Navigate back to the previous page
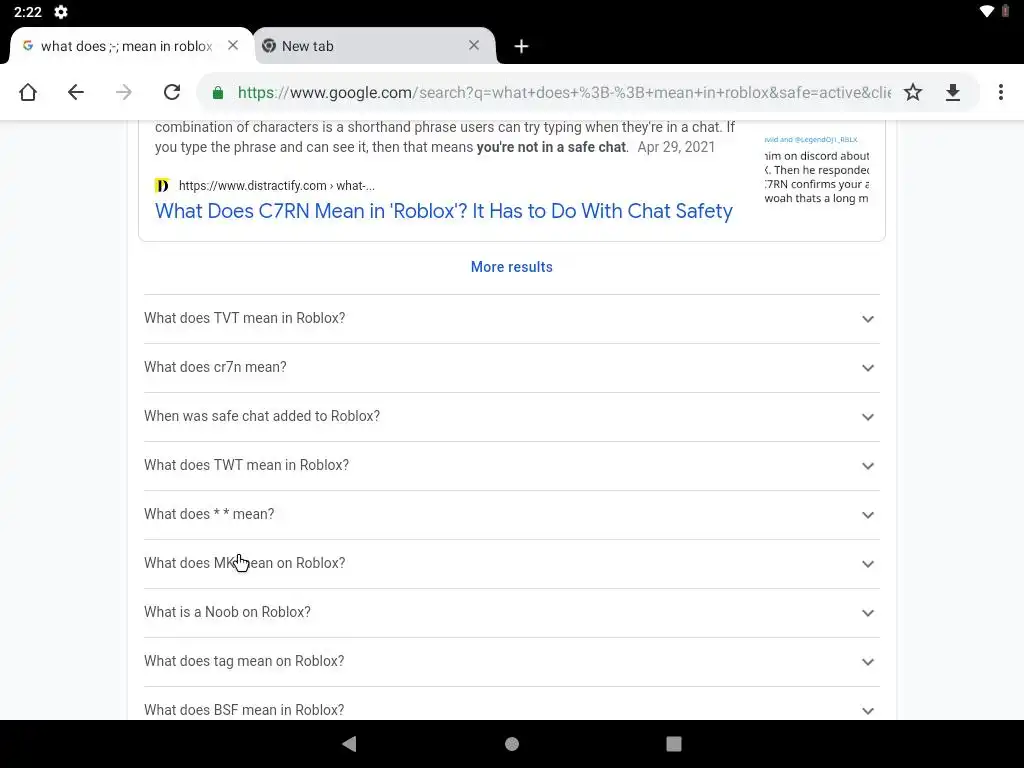The height and width of the screenshot is (768, 1024). click(76, 93)
